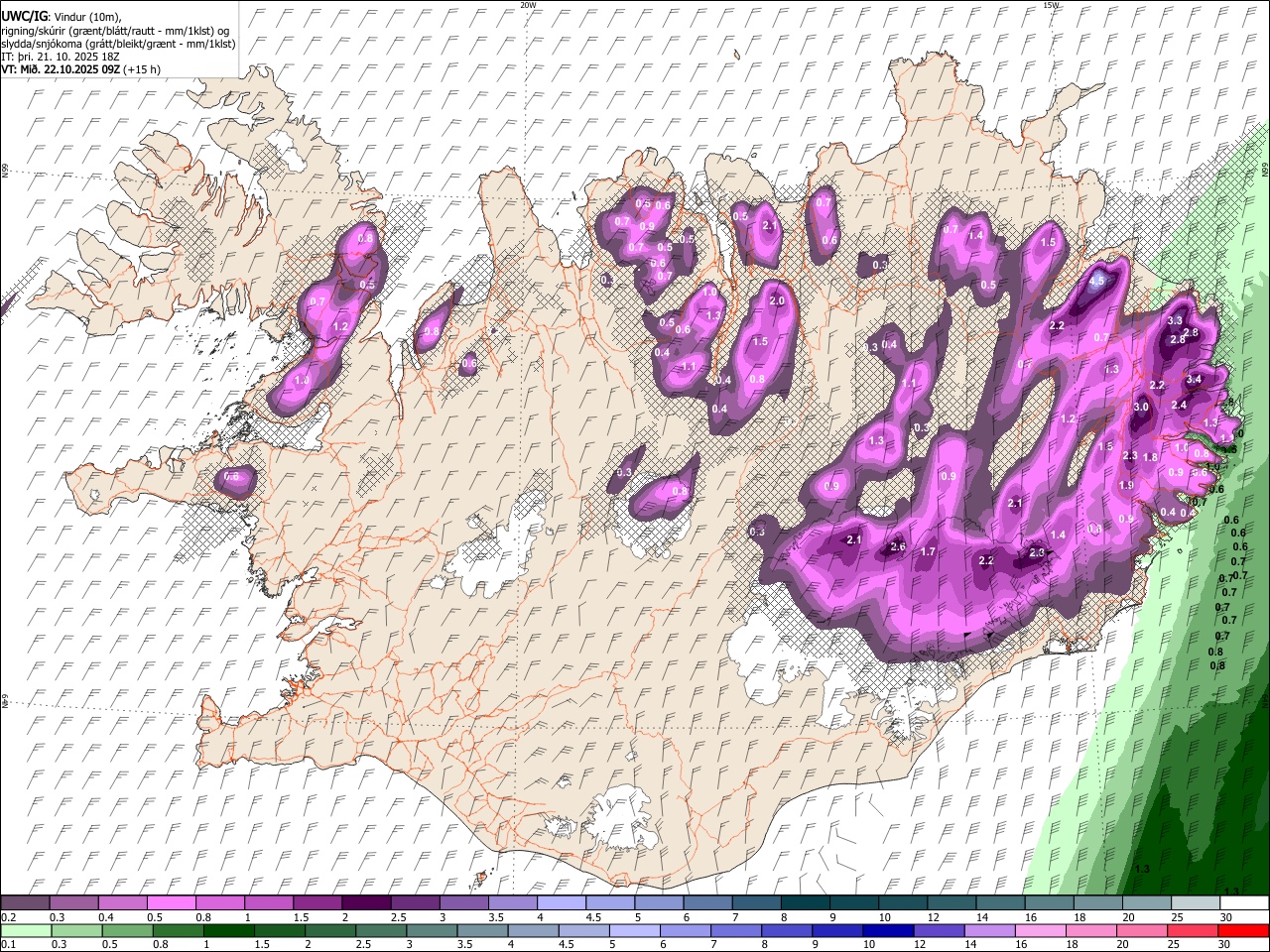
Task: Click the violet 12–14 swatch in the lower legend row
Action: coord(940,931)
